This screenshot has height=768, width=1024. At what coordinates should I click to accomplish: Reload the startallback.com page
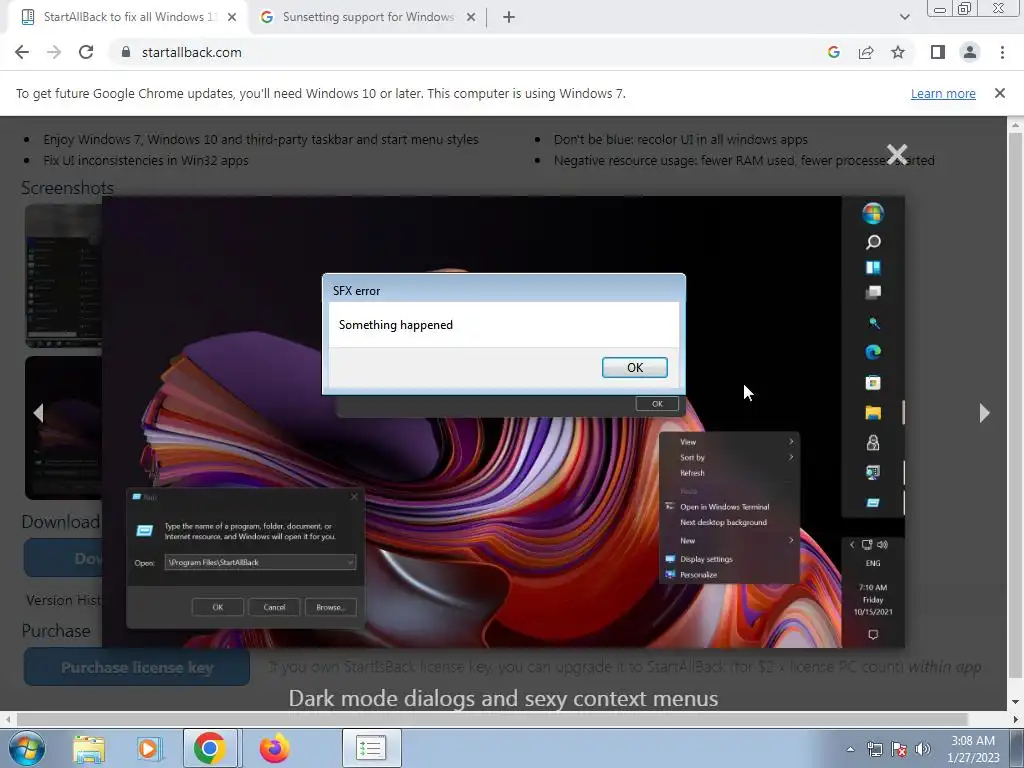click(86, 52)
